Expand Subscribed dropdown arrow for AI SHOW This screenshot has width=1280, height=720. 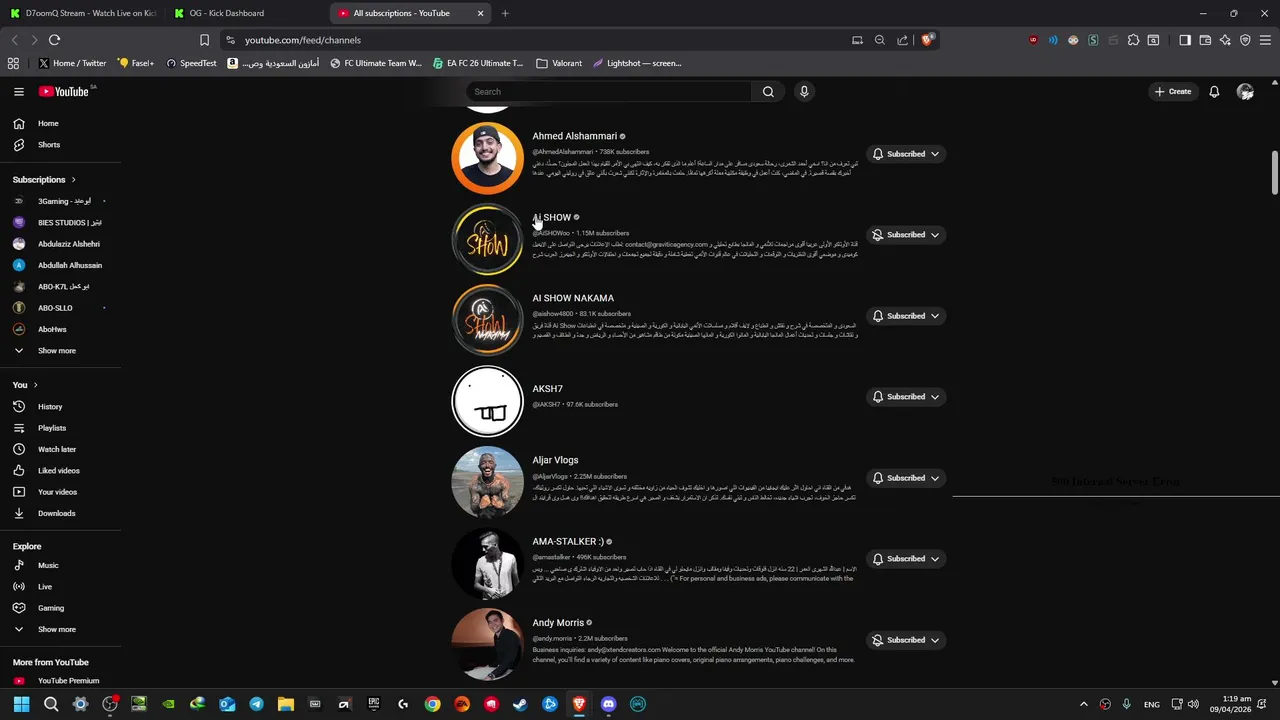pos(935,235)
